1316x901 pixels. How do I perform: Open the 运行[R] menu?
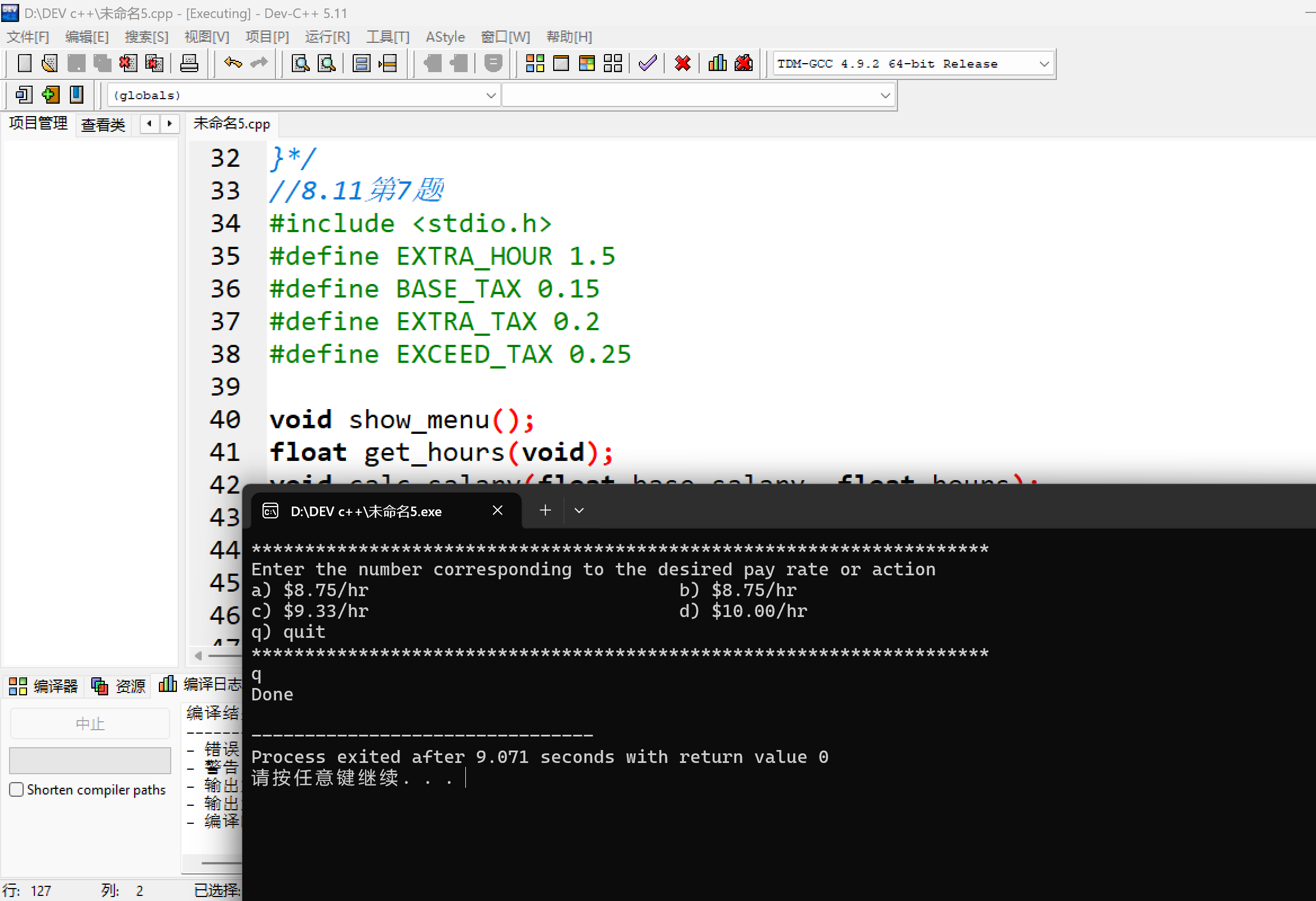tap(327, 37)
